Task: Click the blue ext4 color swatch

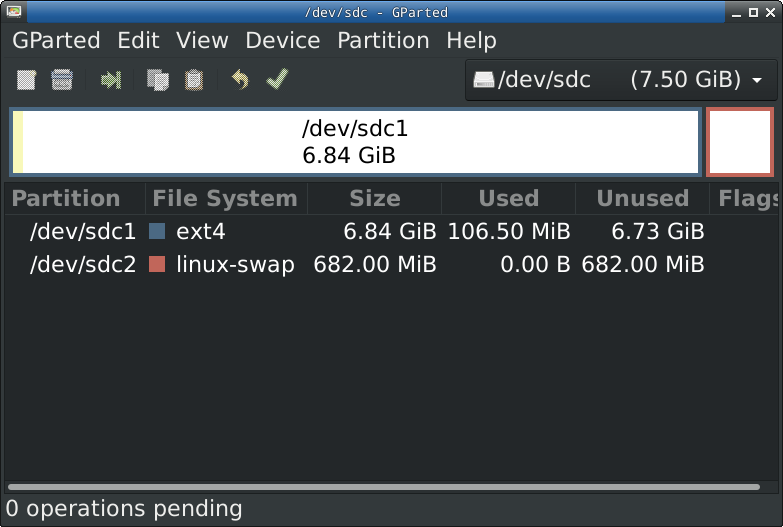Action: 157,231
